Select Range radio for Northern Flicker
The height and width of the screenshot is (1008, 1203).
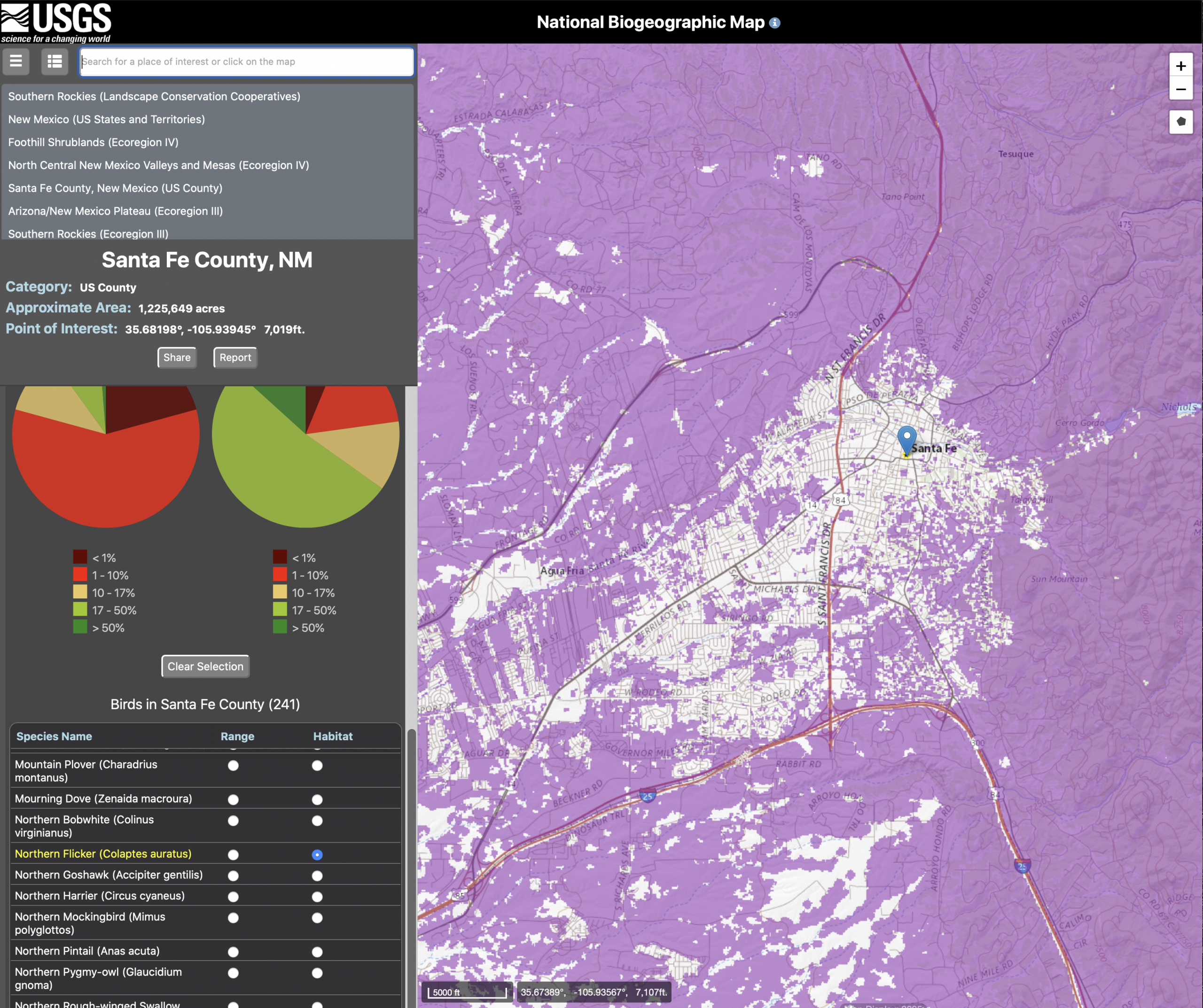pos(233,854)
